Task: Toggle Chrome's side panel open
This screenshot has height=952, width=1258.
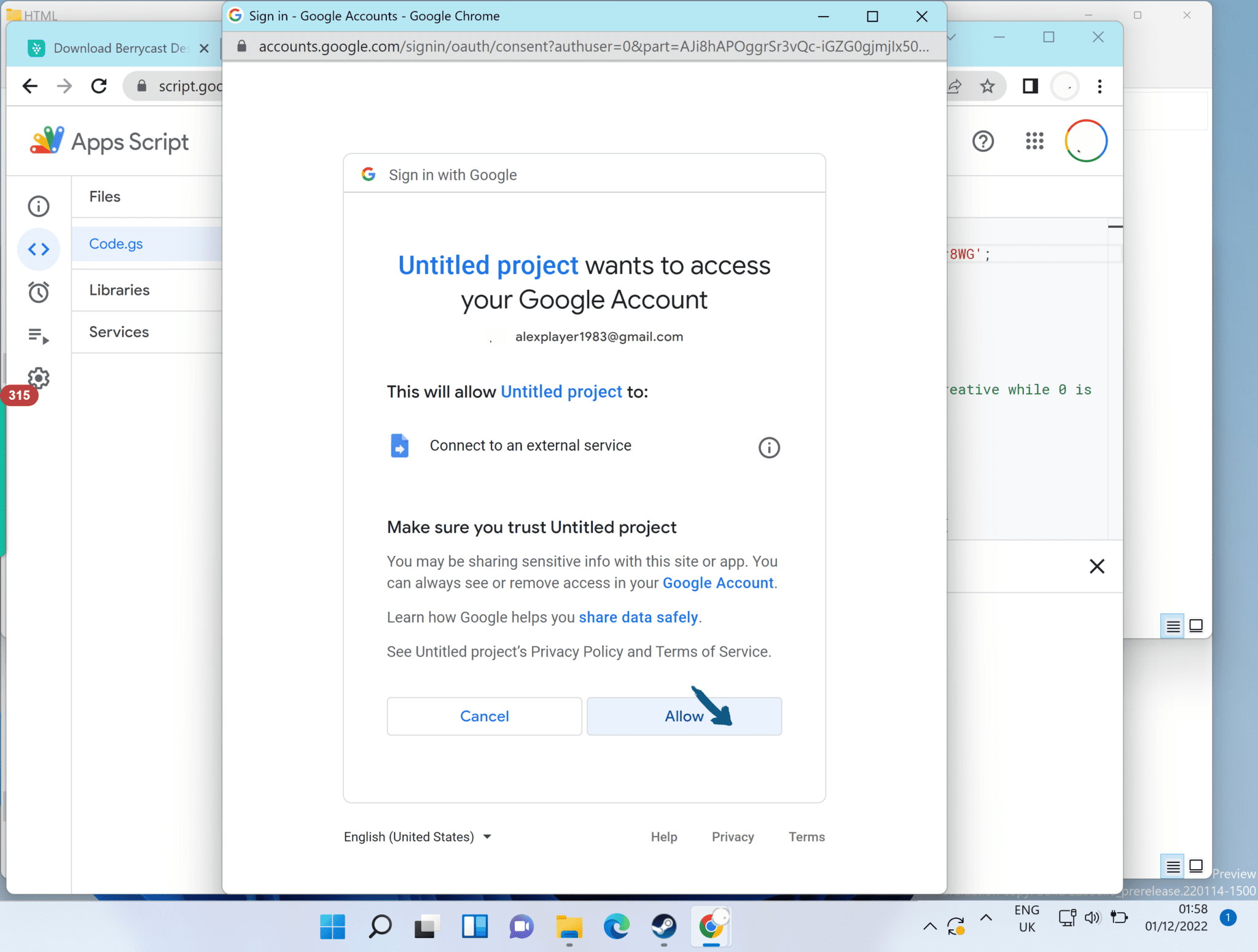Action: (x=1029, y=86)
